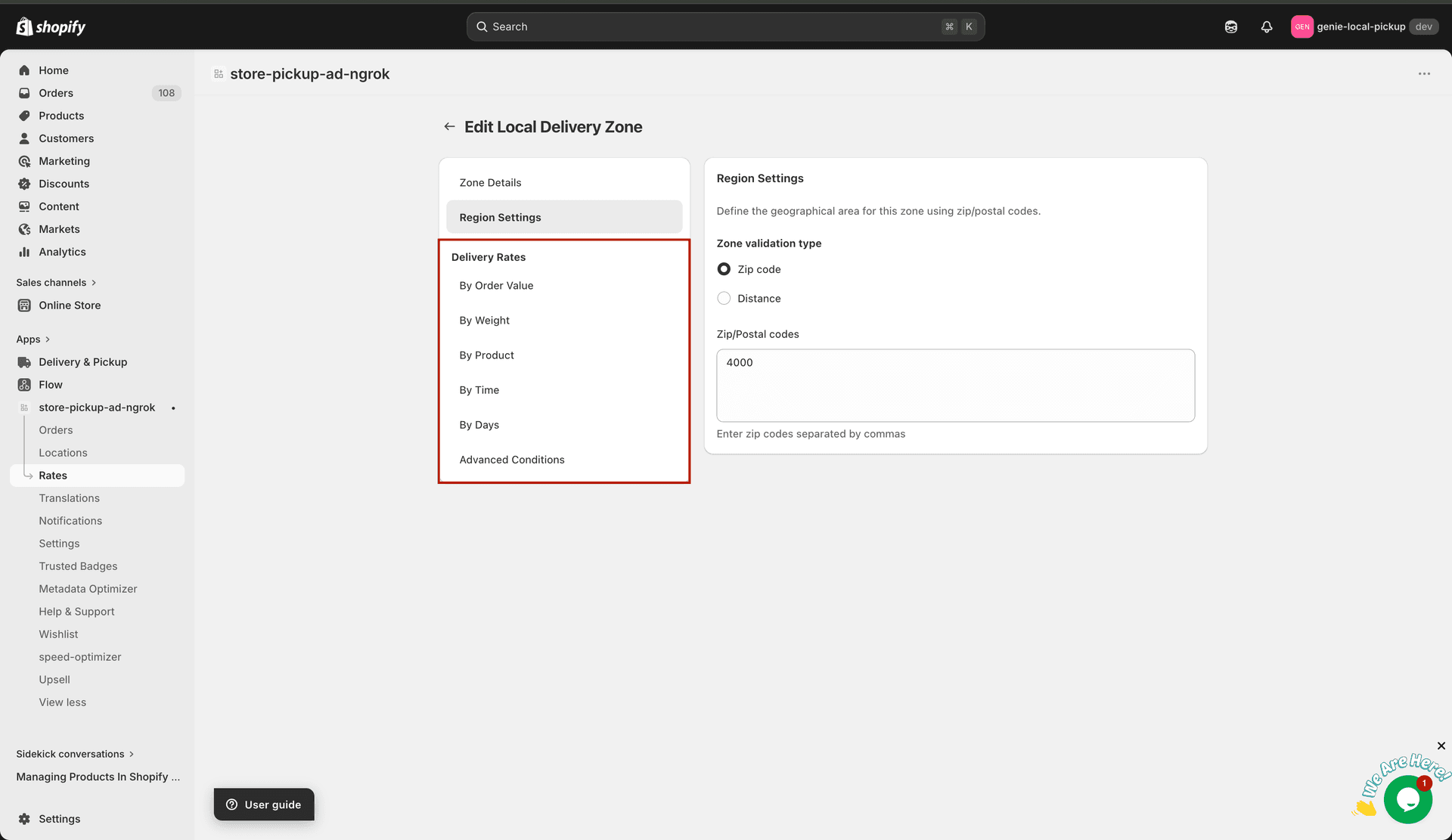Open Managing Products In Shopify conversation
The image size is (1452, 840).
coord(98,776)
